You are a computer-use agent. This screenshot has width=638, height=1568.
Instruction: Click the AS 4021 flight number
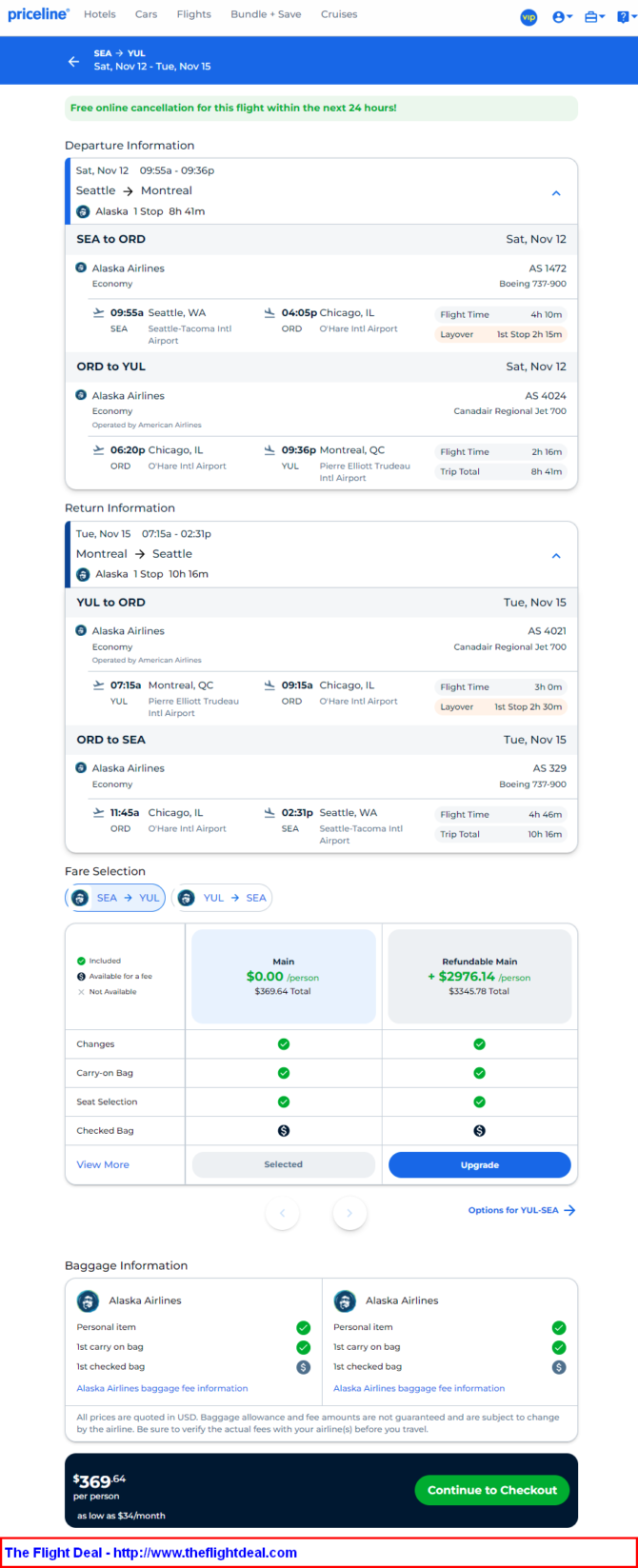point(547,631)
